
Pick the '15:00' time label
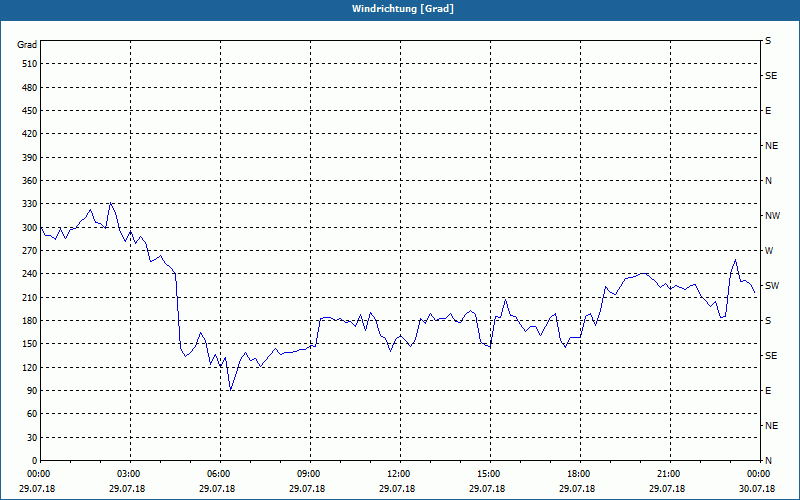tap(487, 474)
